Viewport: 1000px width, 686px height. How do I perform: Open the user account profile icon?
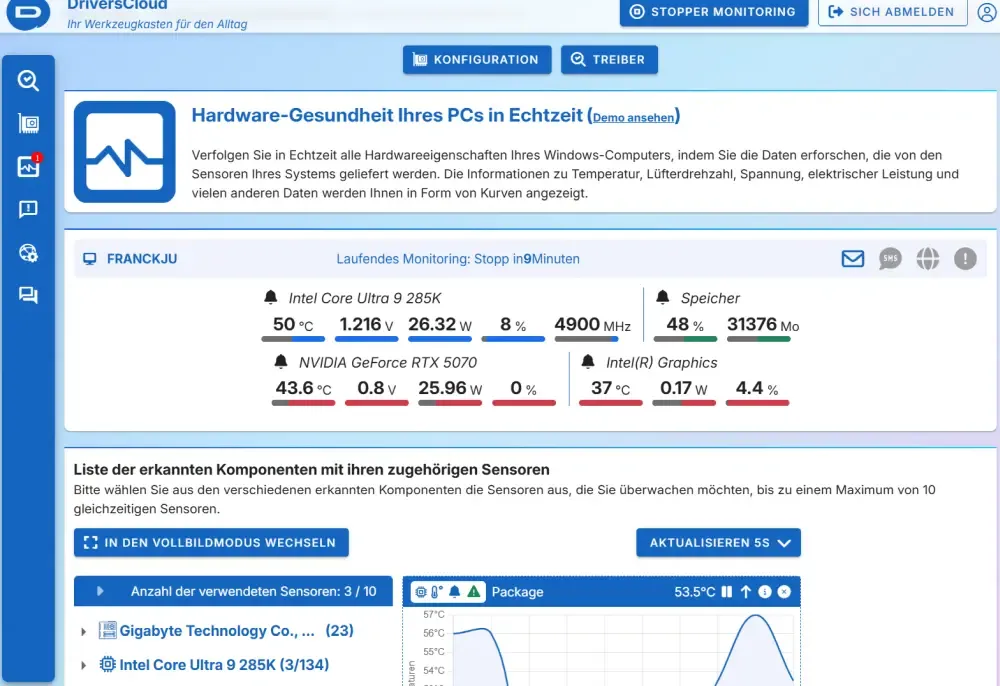click(x=987, y=12)
